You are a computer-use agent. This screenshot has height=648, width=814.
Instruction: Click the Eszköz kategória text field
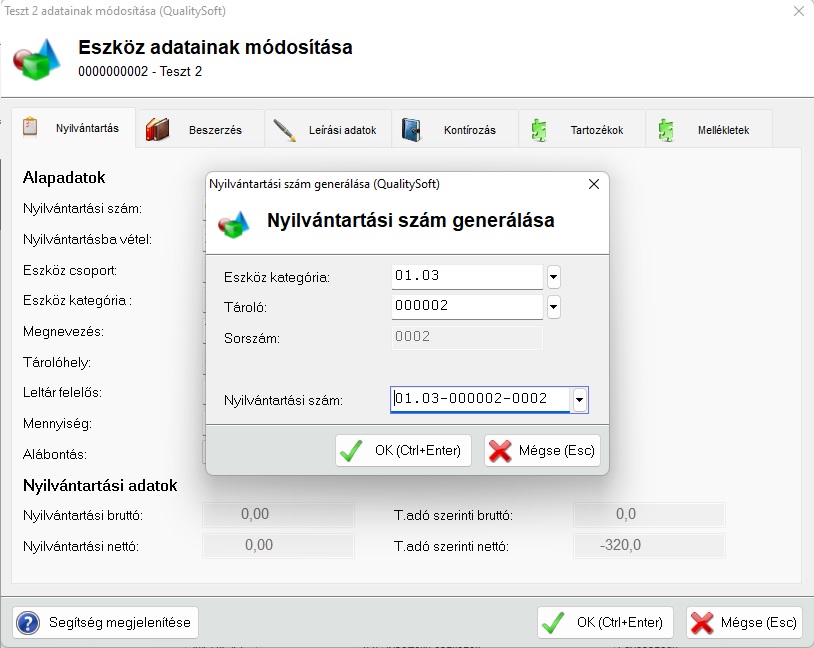tap(467, 276)
